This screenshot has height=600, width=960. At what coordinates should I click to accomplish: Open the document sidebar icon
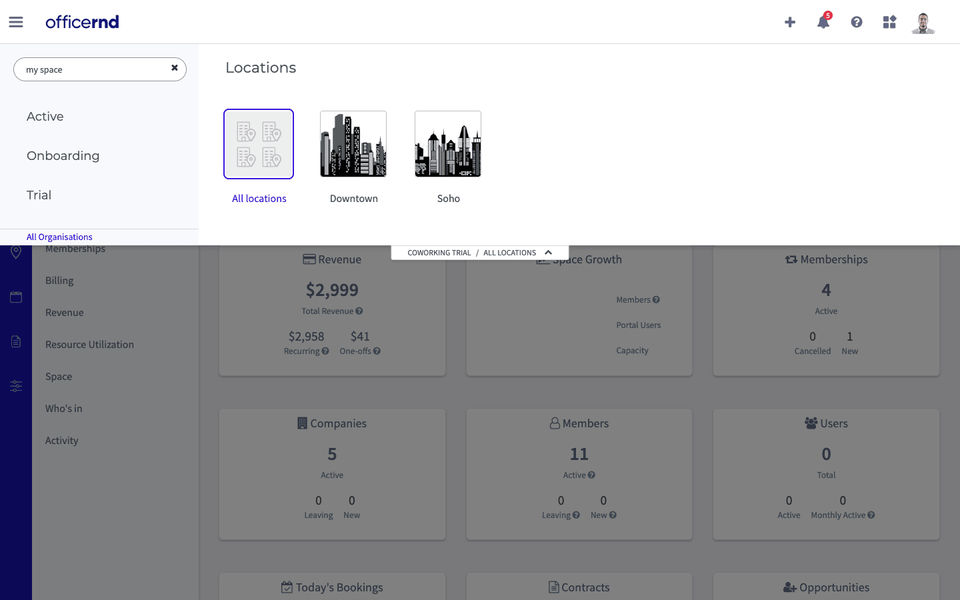click(x=16, y=342)
